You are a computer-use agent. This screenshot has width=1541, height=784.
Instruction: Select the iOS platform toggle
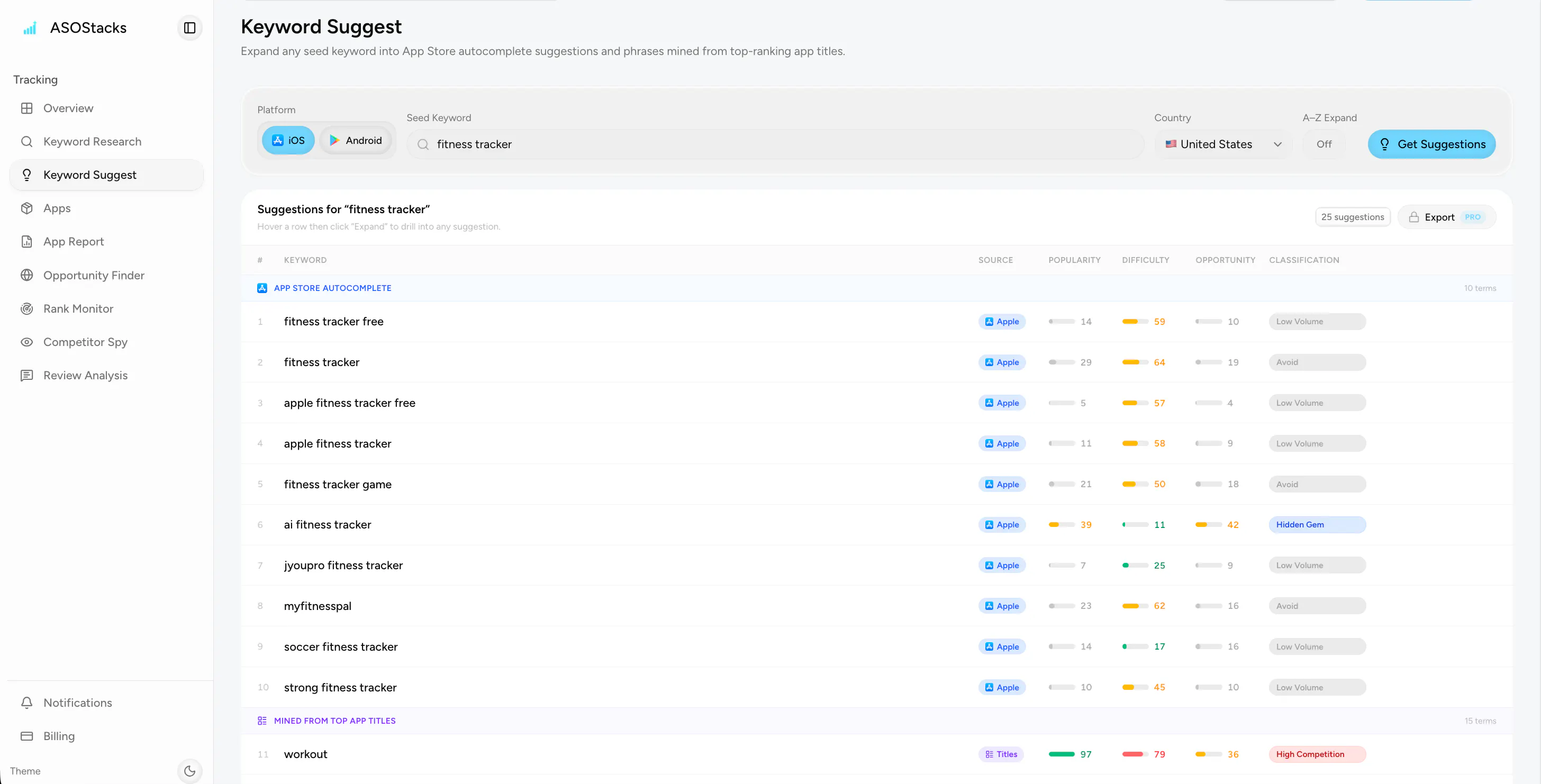point(288,141)
